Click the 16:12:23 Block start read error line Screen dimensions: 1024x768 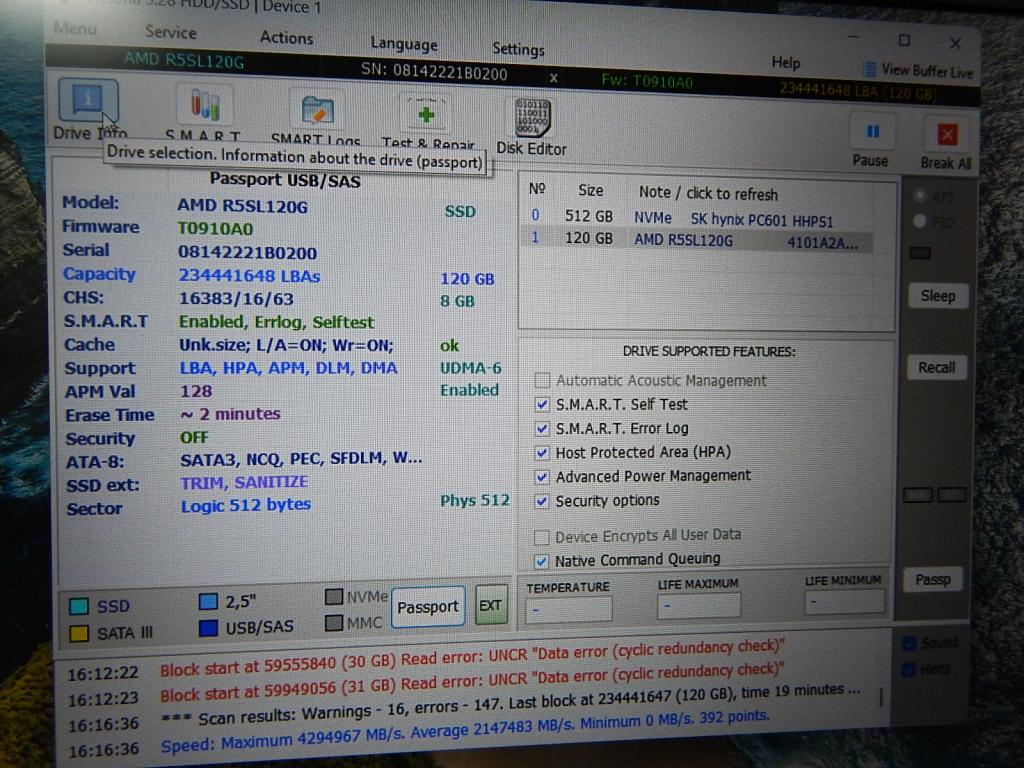click(472, 682)
